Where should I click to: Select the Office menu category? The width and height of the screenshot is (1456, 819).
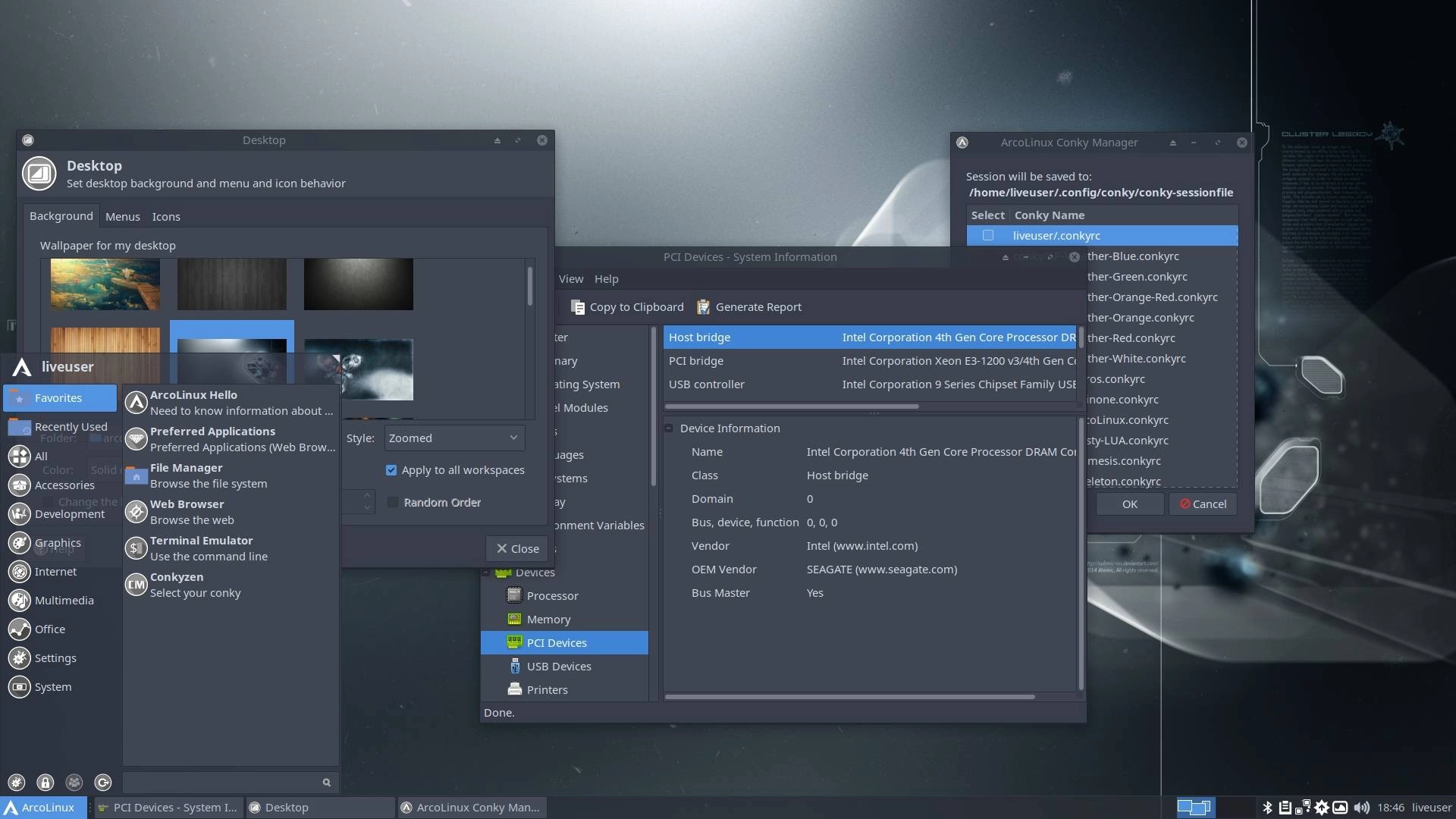coord(61,629)
